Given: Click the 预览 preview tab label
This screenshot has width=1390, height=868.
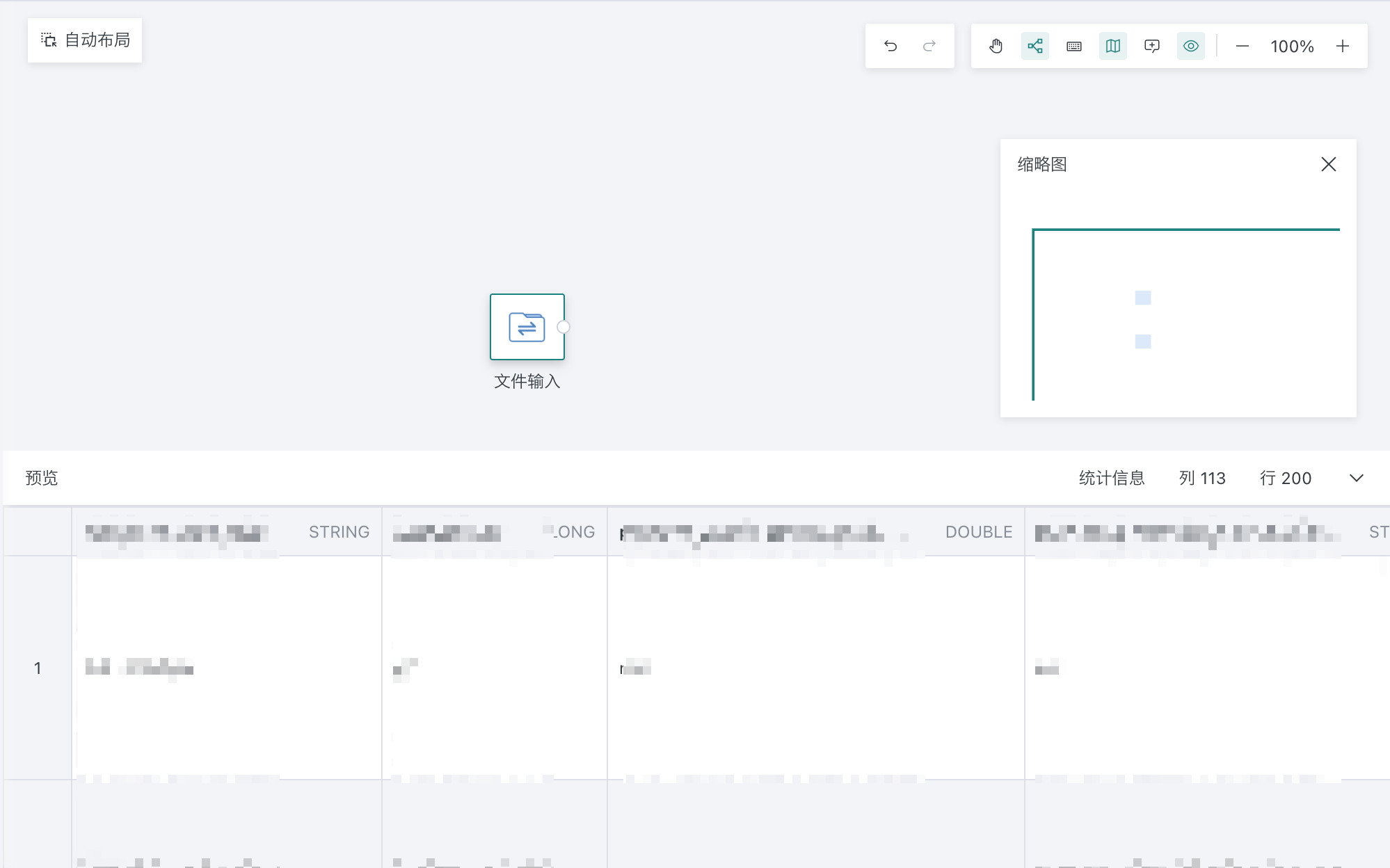Looking at the screenshot, I should tap(42, 478).
